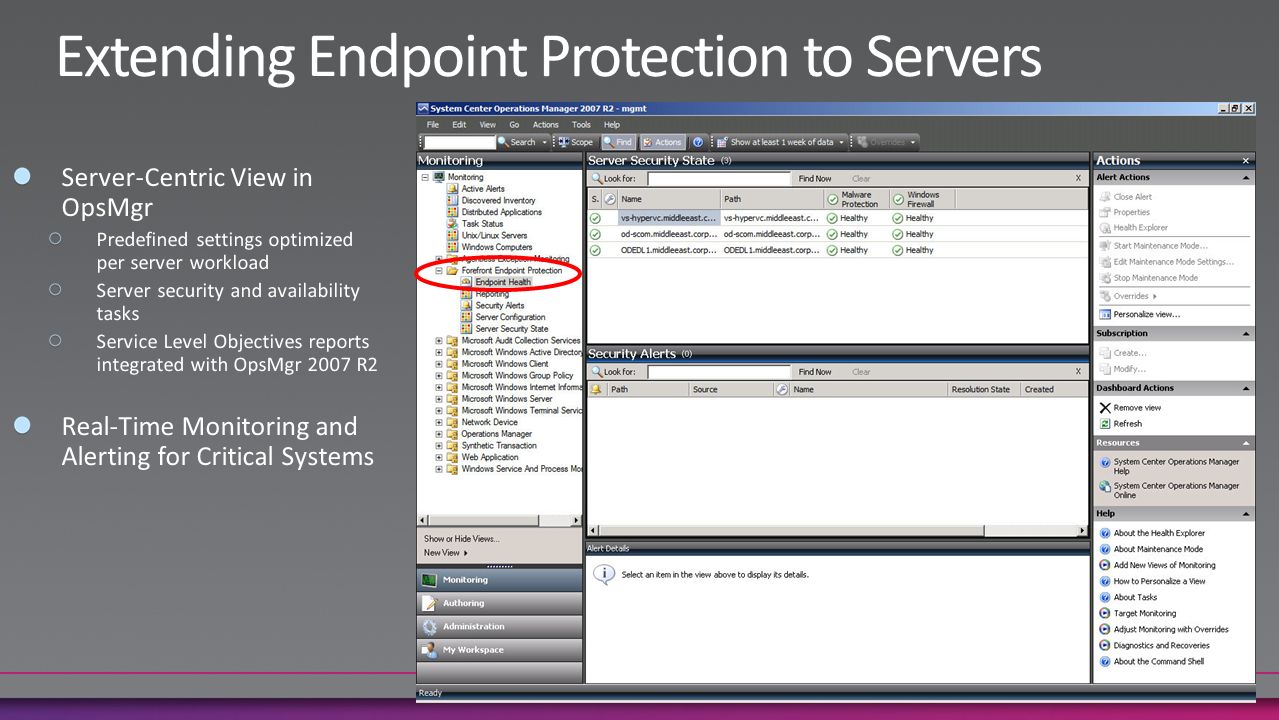Collapse the Dashboard Actions section

tap(1246, 388)
